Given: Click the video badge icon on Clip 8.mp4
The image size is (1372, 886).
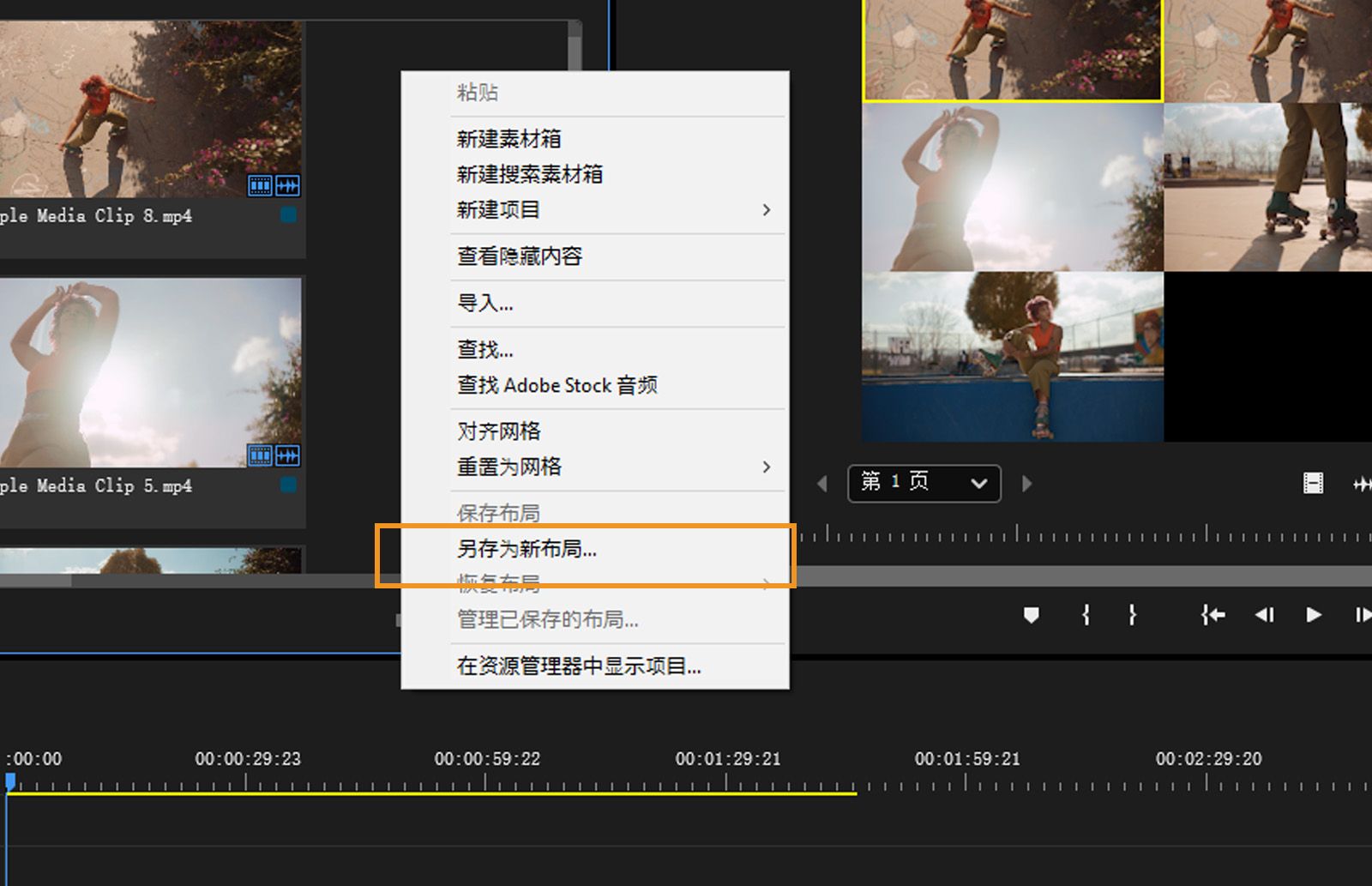Looking at the screenshot, I should (x=260, y=185).
